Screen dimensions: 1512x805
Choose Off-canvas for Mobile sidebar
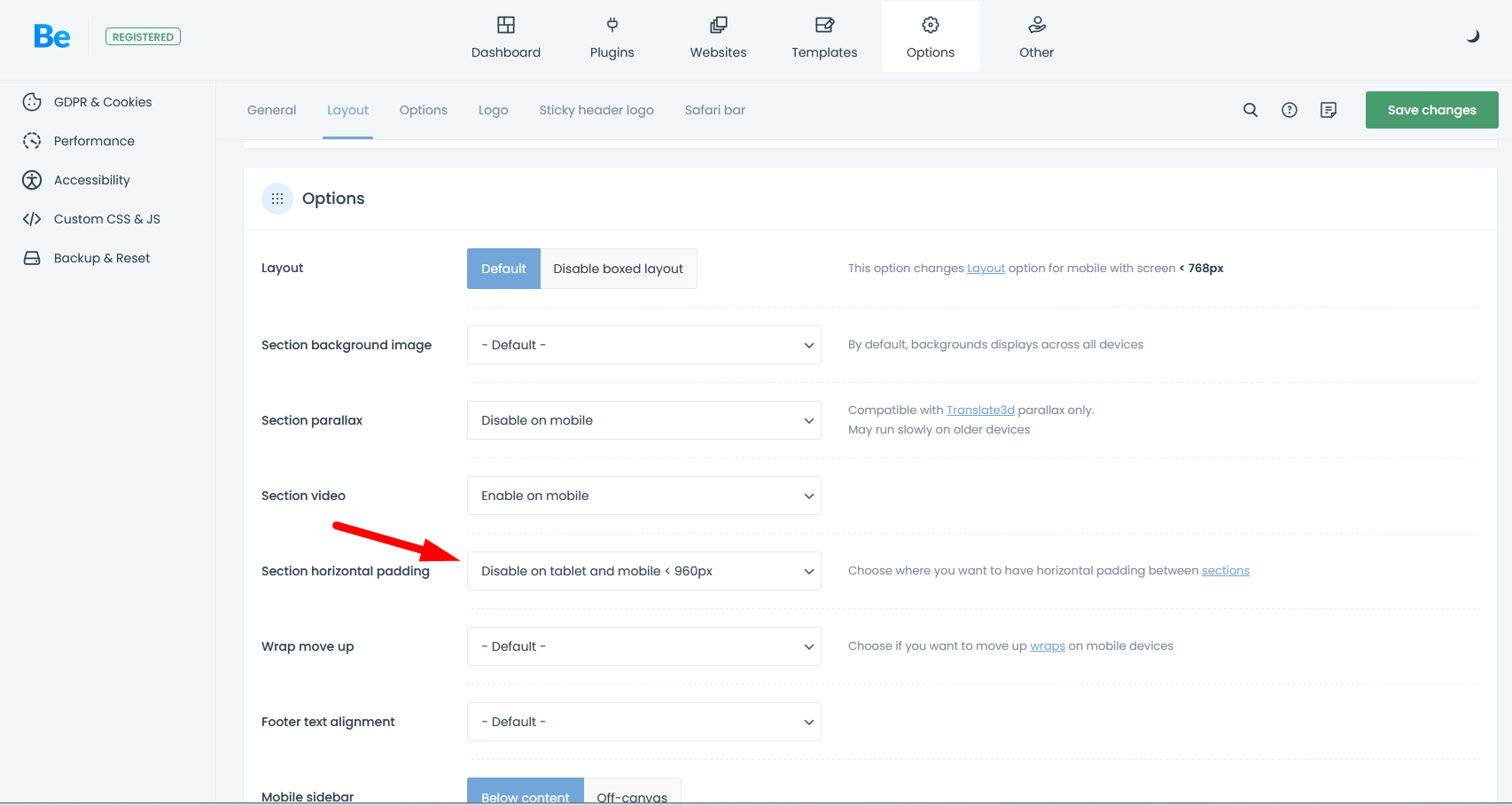point(632,793)
